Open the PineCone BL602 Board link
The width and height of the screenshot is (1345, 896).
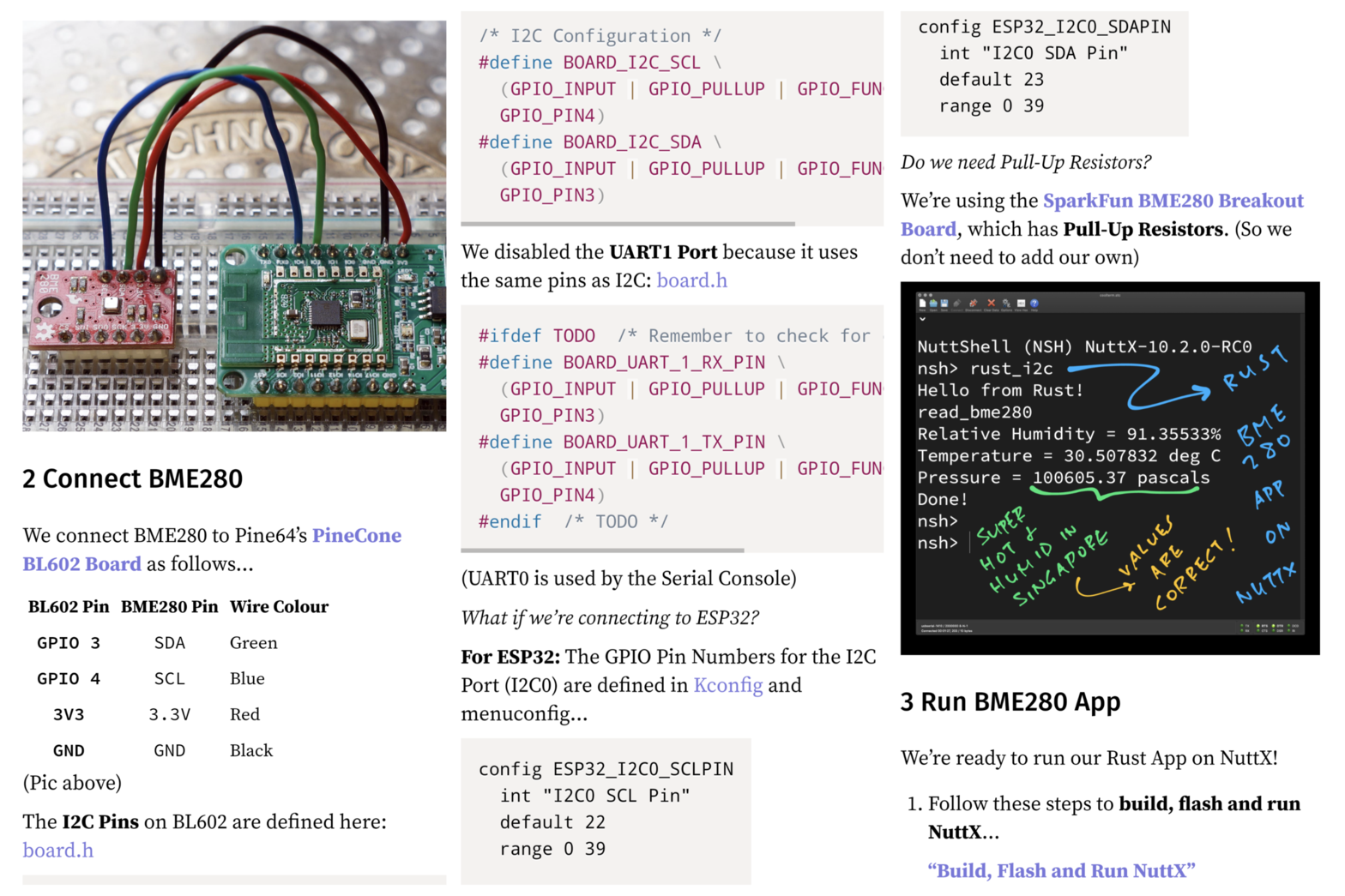coord(212,550)
